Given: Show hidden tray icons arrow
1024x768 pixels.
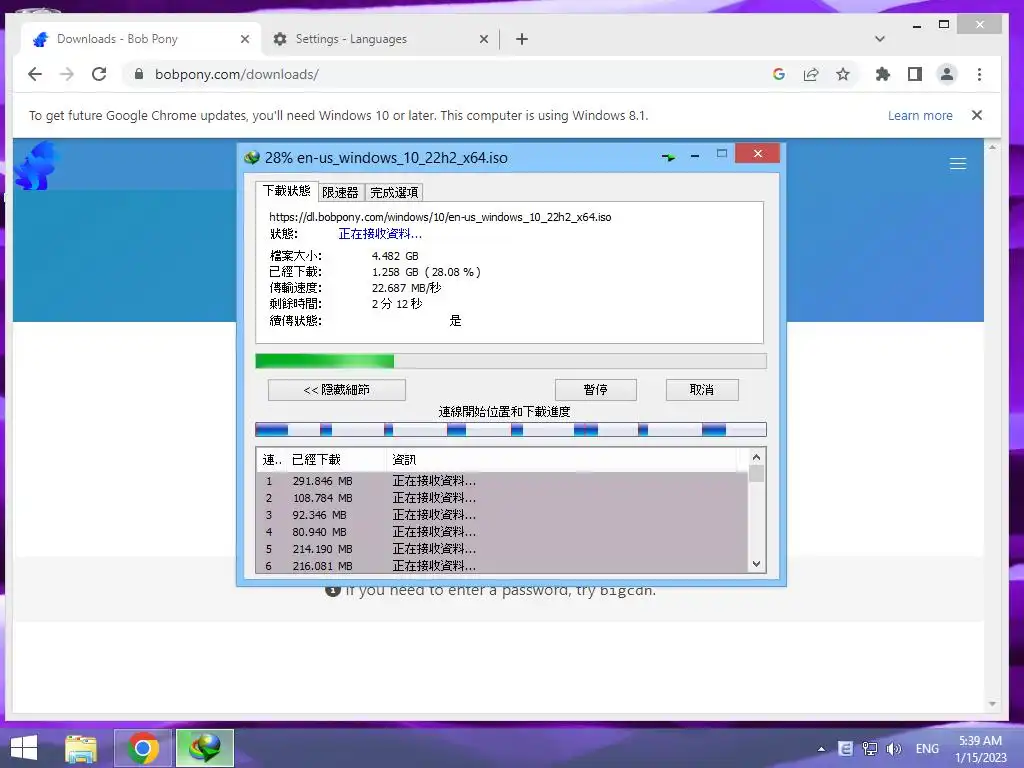Looking at the screenshot, I should [821, 749].
